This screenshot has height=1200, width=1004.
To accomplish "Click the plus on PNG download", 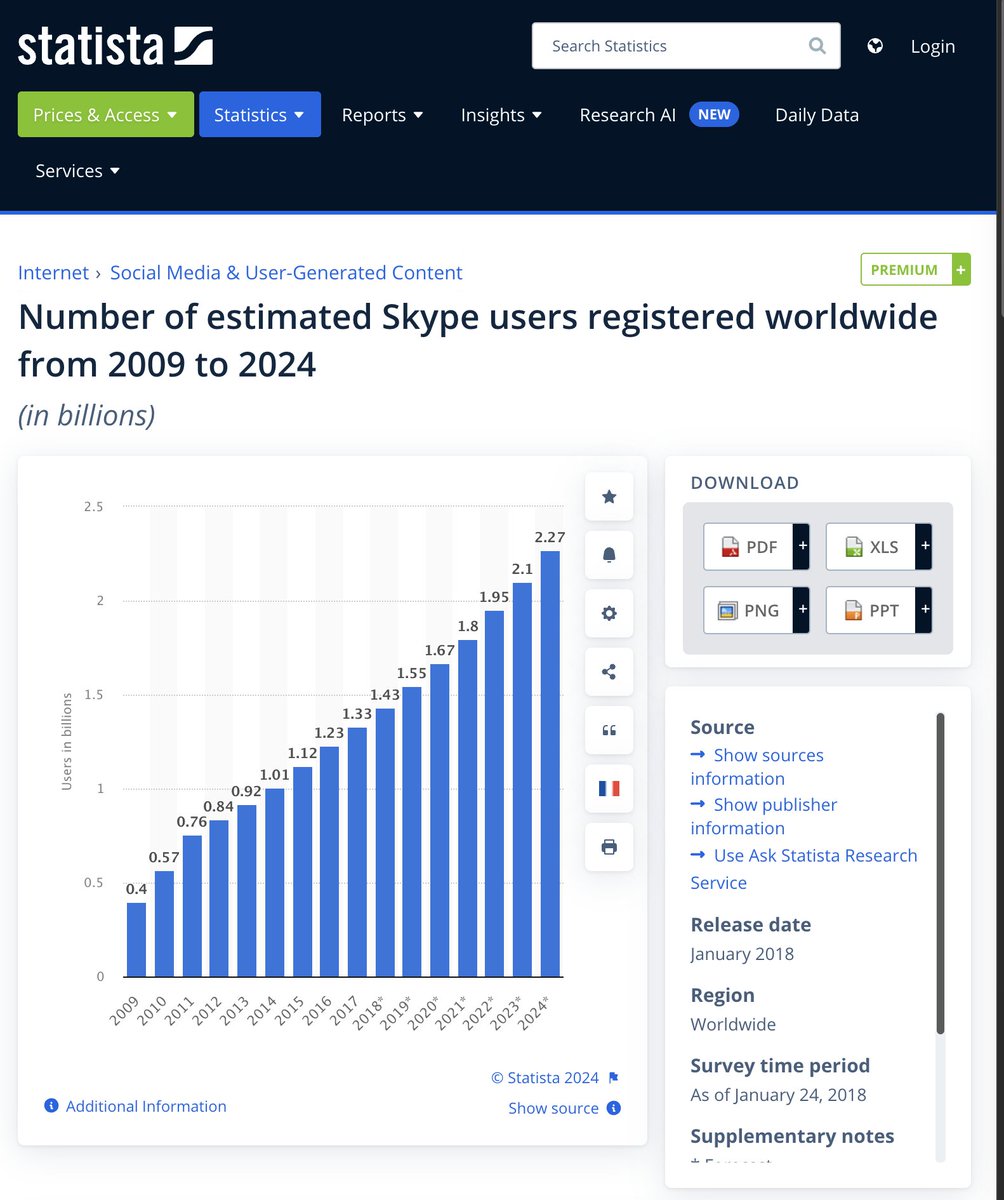I will tap(802, 610).
